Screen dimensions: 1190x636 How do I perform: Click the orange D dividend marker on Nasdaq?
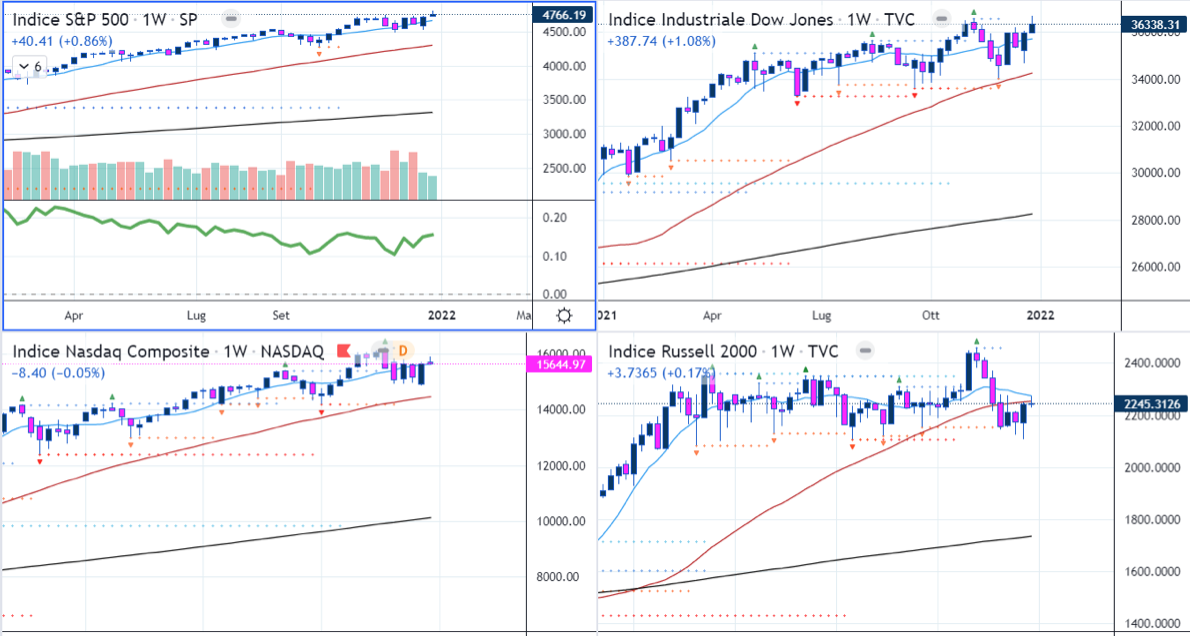click(x=404, y=351)
